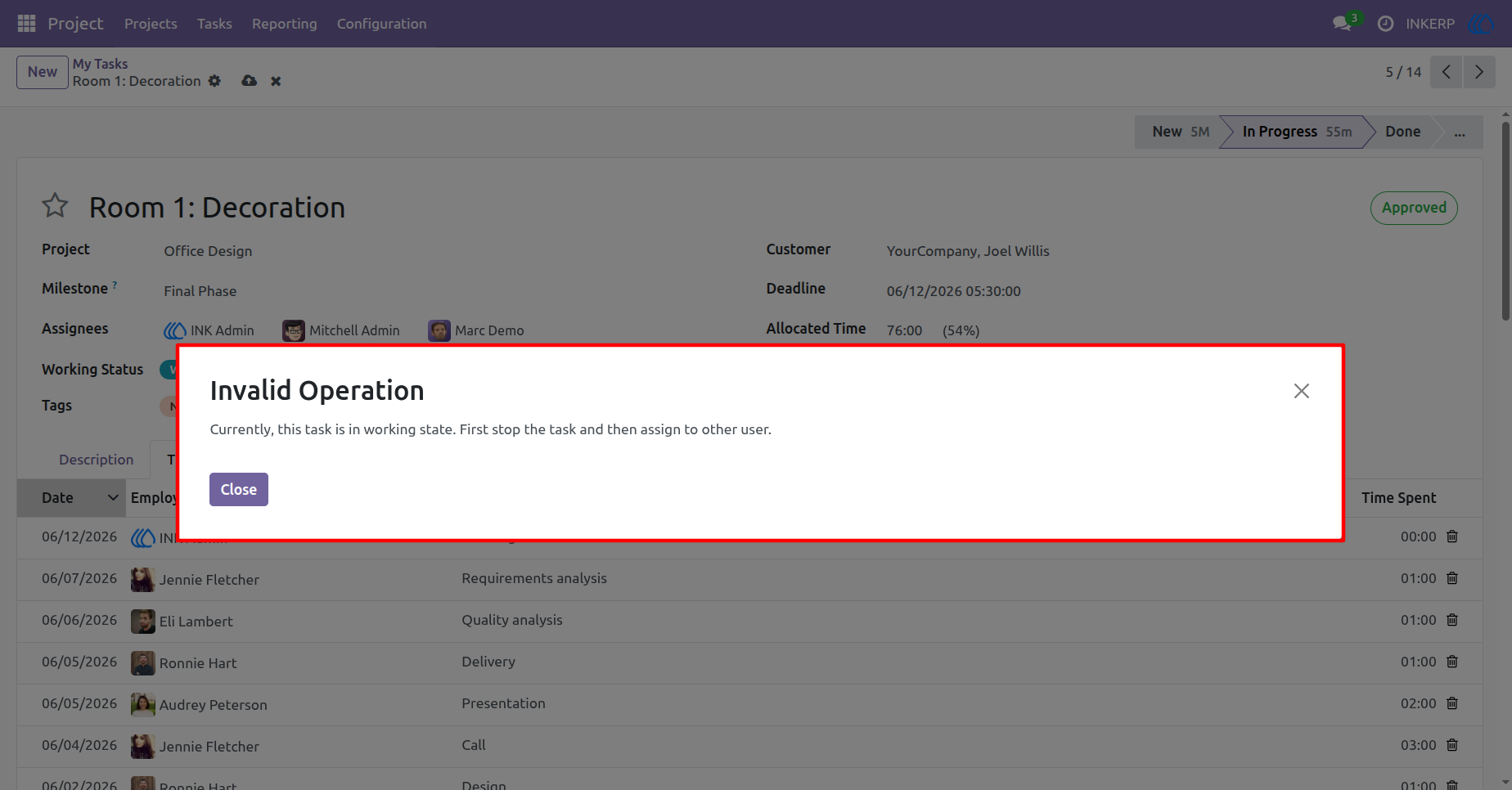The image size is (1512, 790).
Task: Click Marc Demo assignee avatar
Action: point(439,330)
